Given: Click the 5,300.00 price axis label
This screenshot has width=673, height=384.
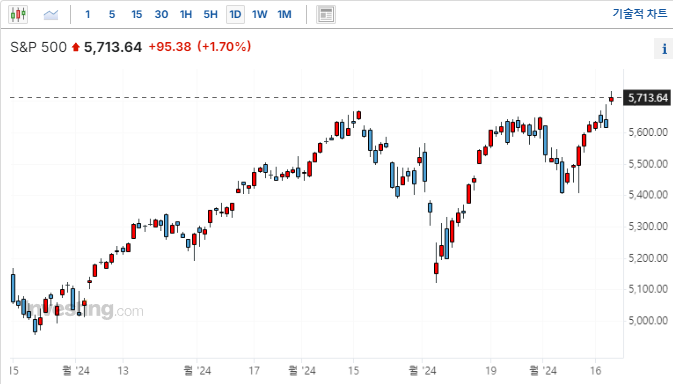Looking at the screenshot, I should point(648,227).
